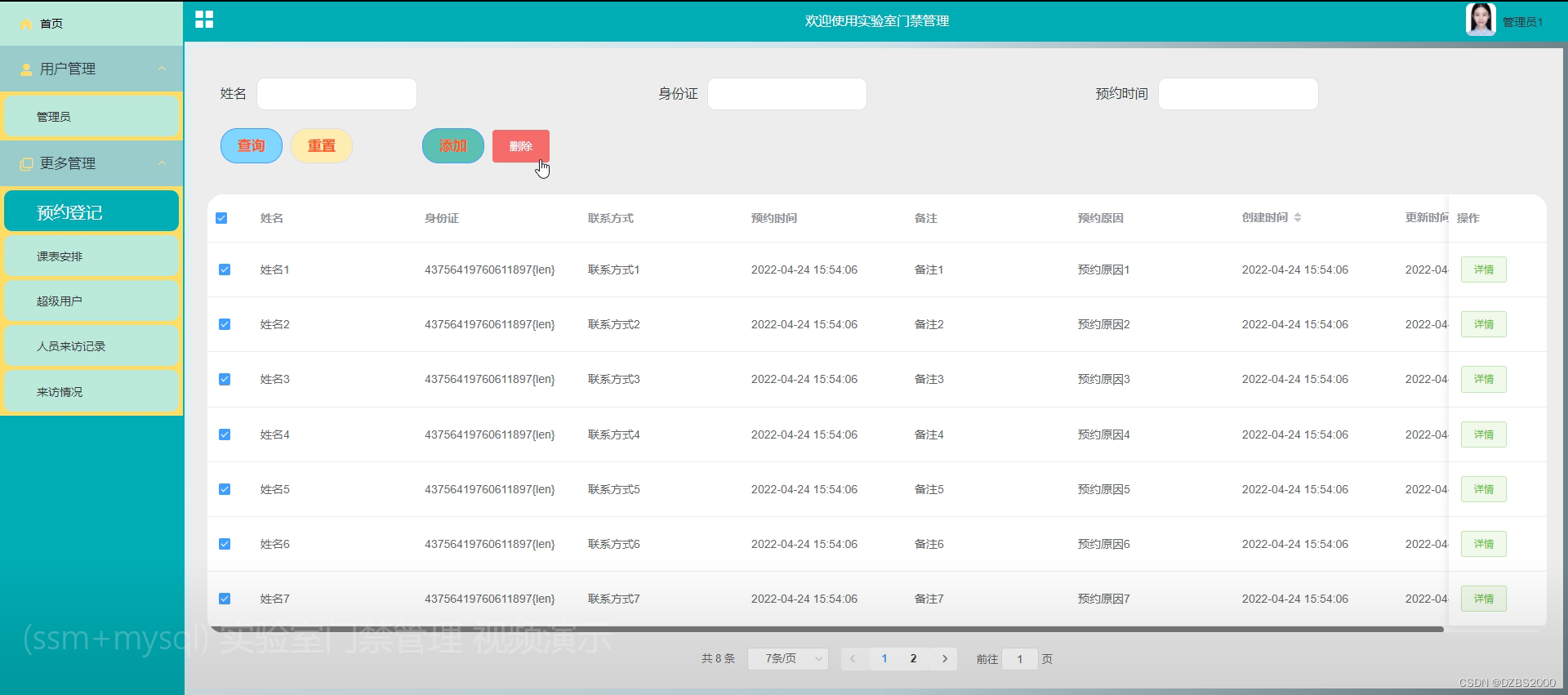The height and width of the screenshot is (695, 1568).
Task: Open the 超级用户 menu item
Action: (x=91, y=301)
